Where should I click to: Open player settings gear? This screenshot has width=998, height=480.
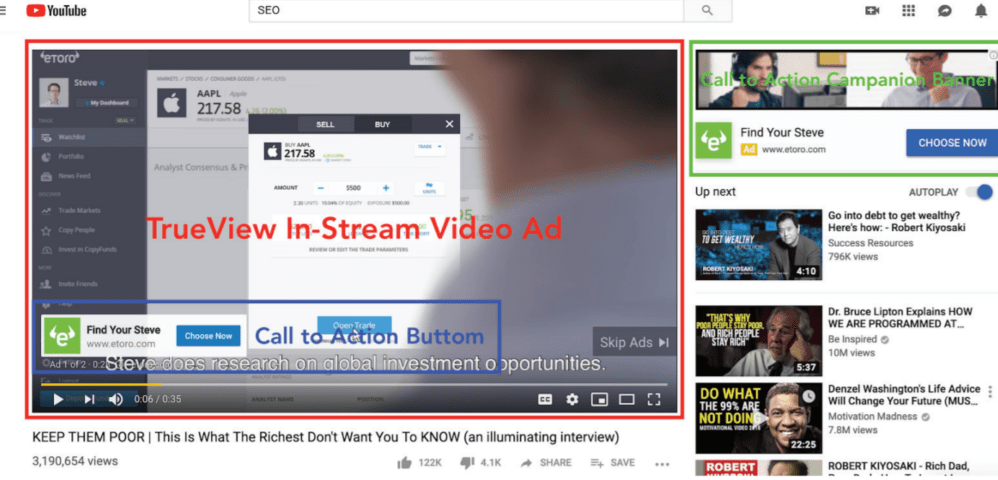point(572,399)
